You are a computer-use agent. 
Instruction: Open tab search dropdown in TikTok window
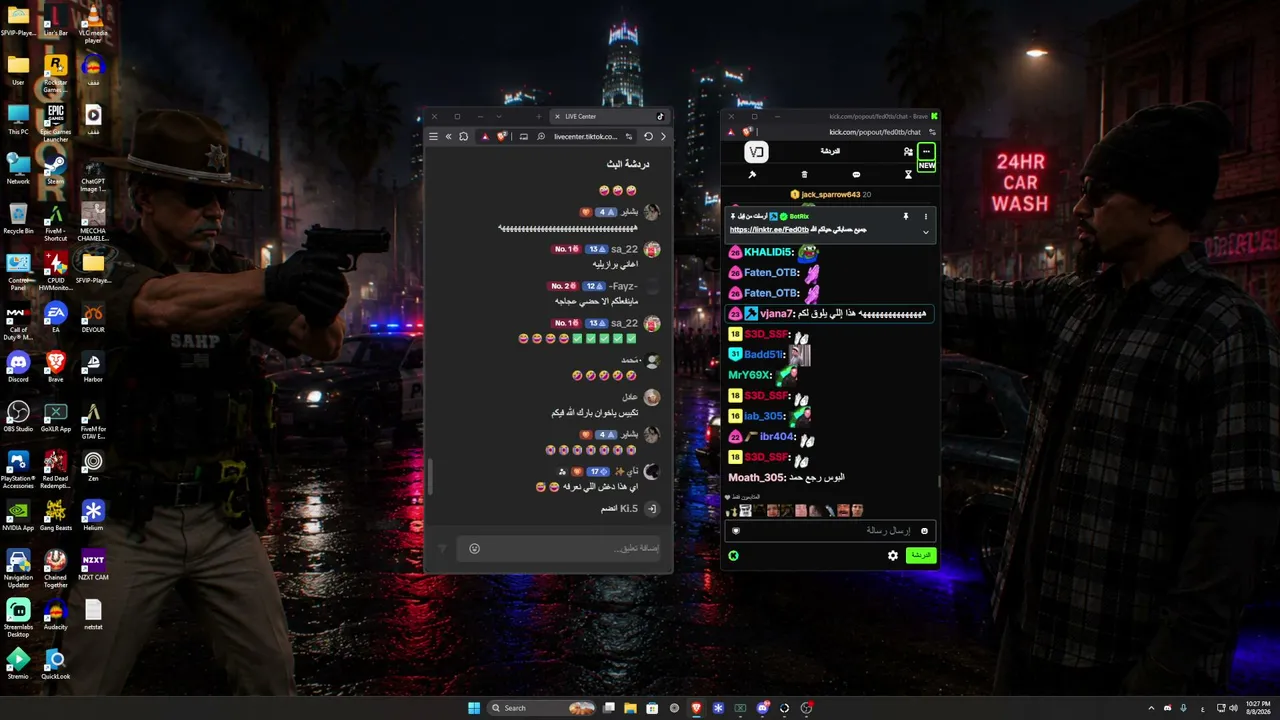[x=499, y=117]
